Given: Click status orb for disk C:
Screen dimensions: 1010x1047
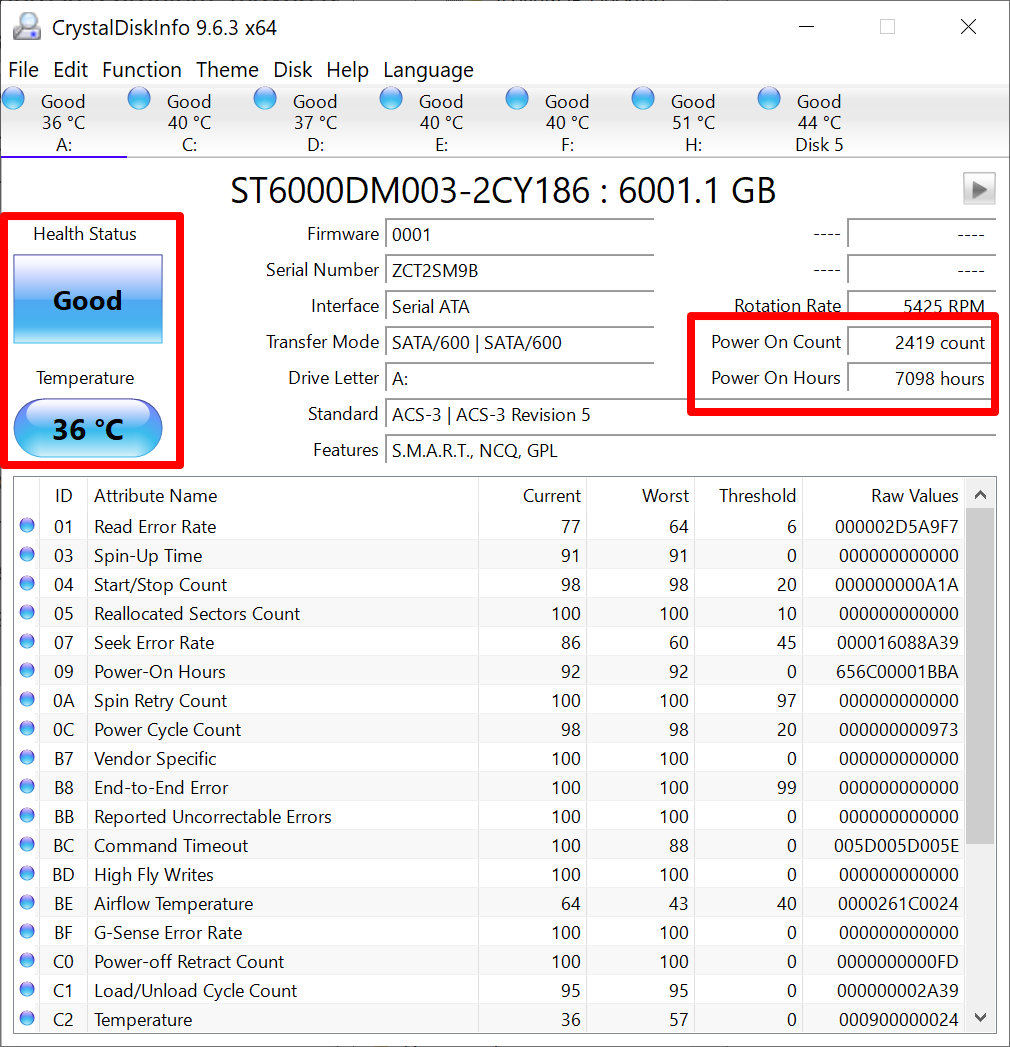Looking at the screenshot, I should [139, 98].
